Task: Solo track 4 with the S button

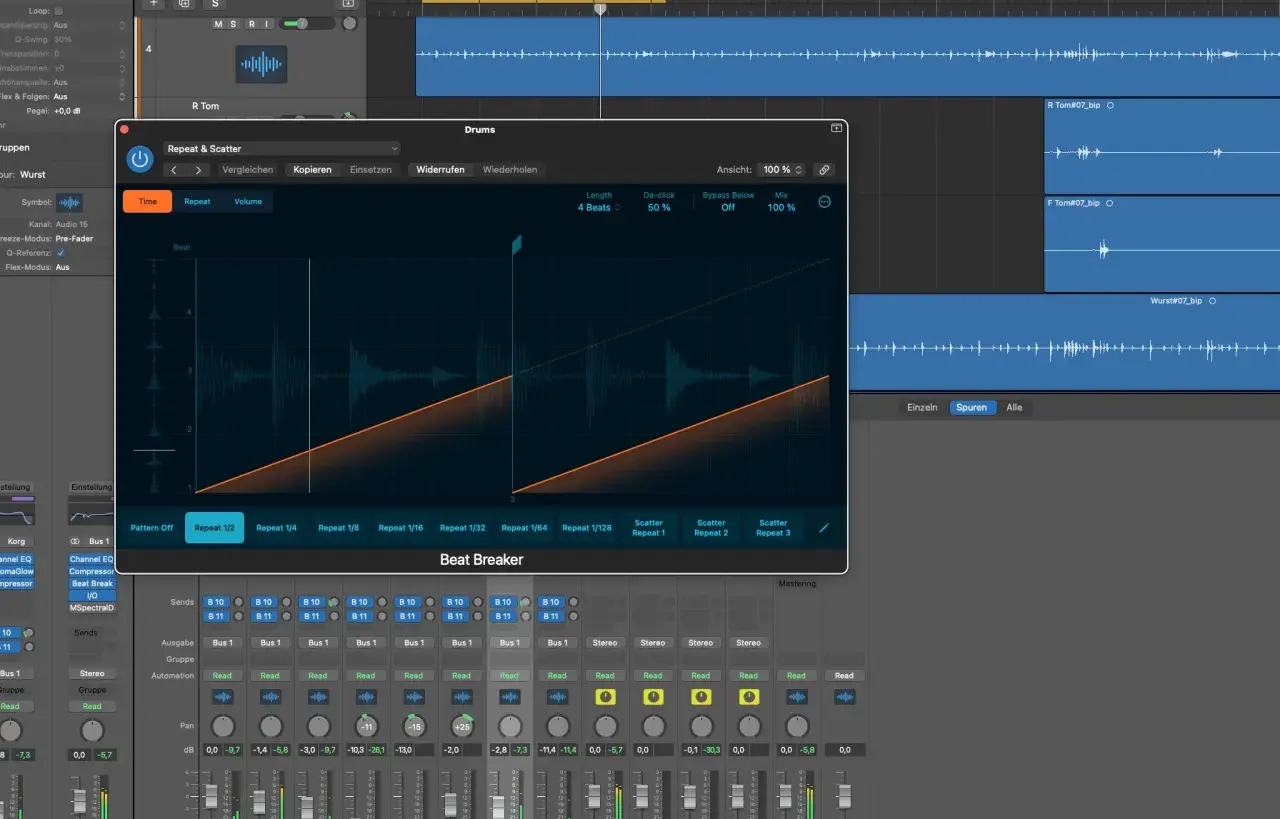Action: pos(234,24)
